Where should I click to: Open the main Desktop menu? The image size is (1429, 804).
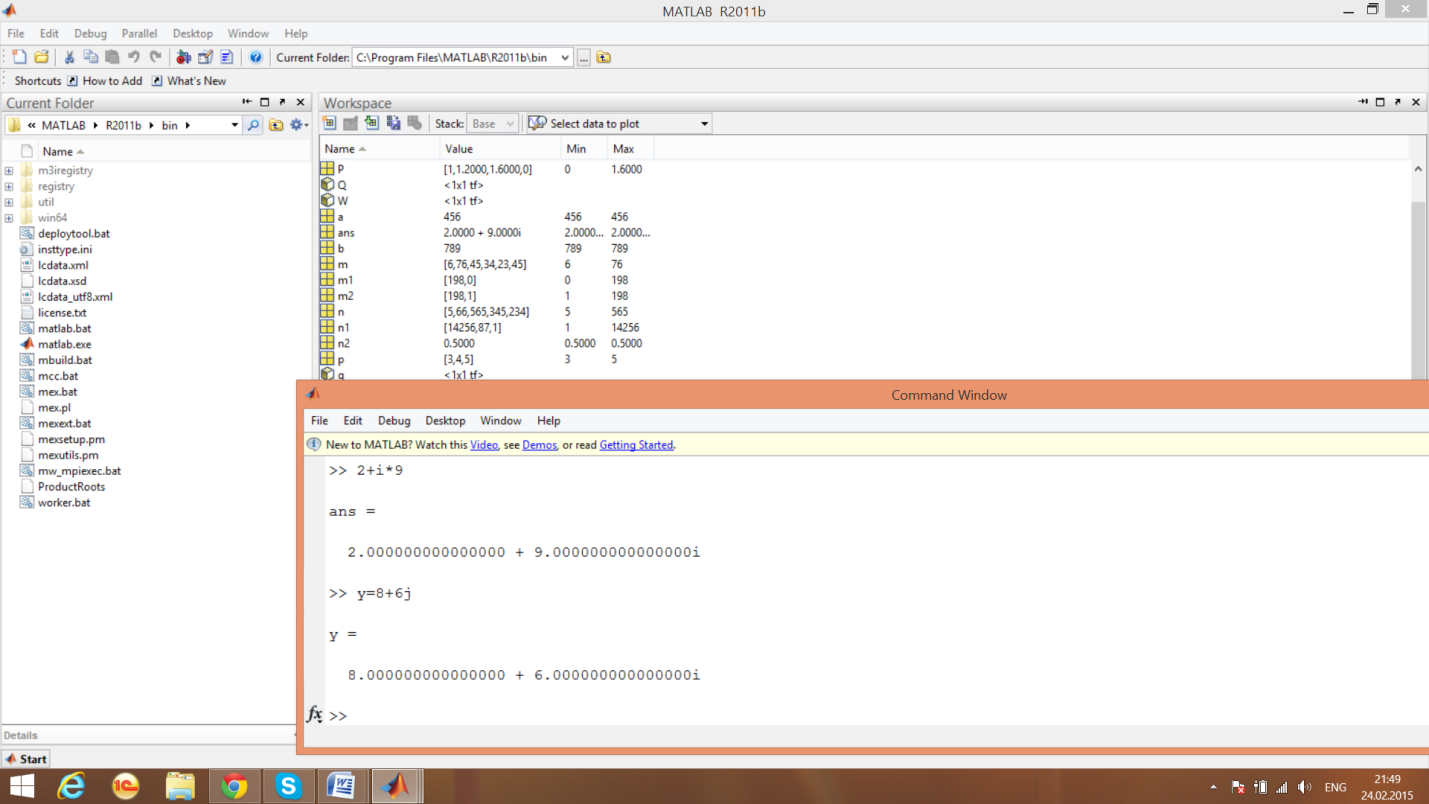[x=192, y=33]
